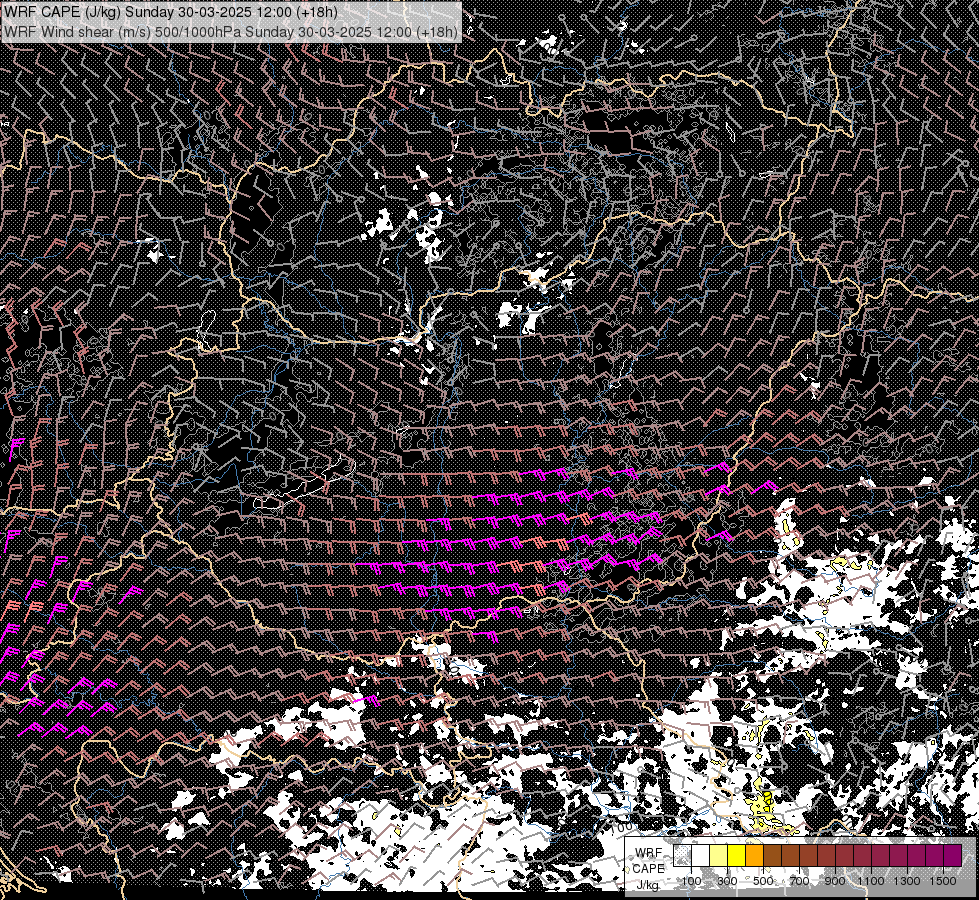The height and width of the screenshot is (900, 979).
Task: Select the white legend swatch
Action: click(701, 856)
